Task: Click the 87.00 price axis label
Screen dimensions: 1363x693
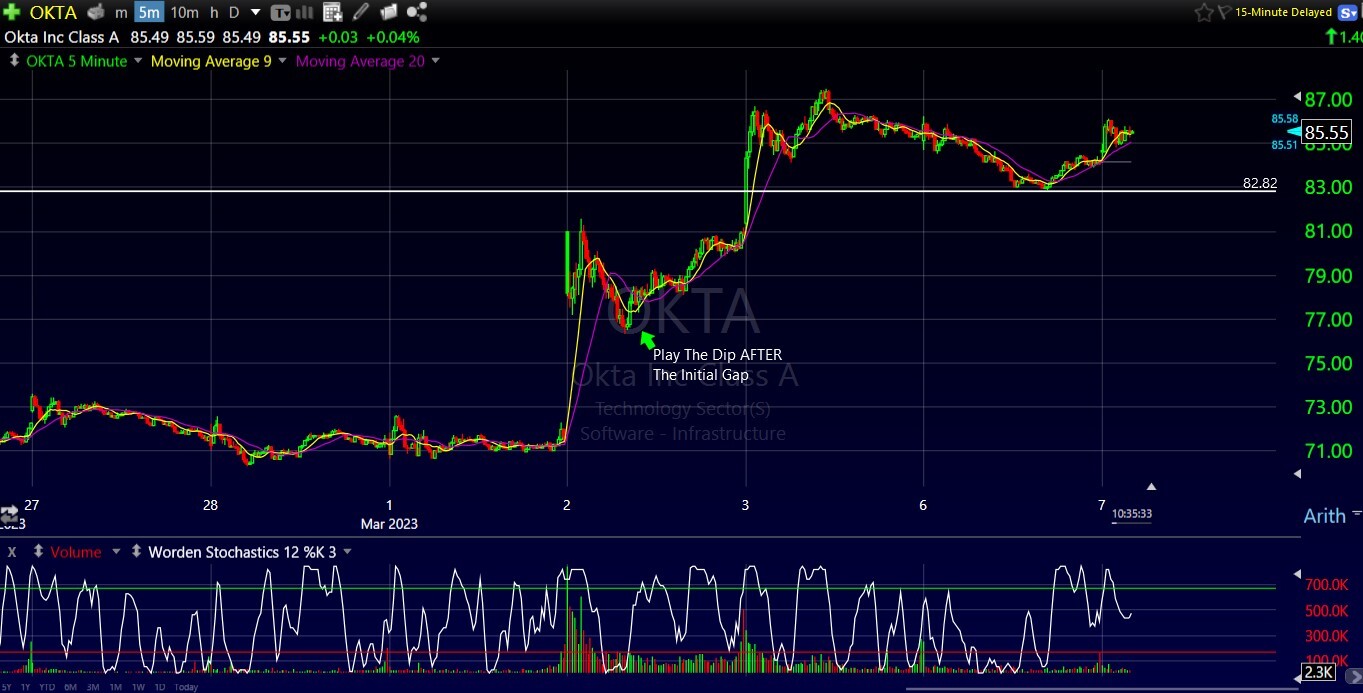Action: 1329,99
